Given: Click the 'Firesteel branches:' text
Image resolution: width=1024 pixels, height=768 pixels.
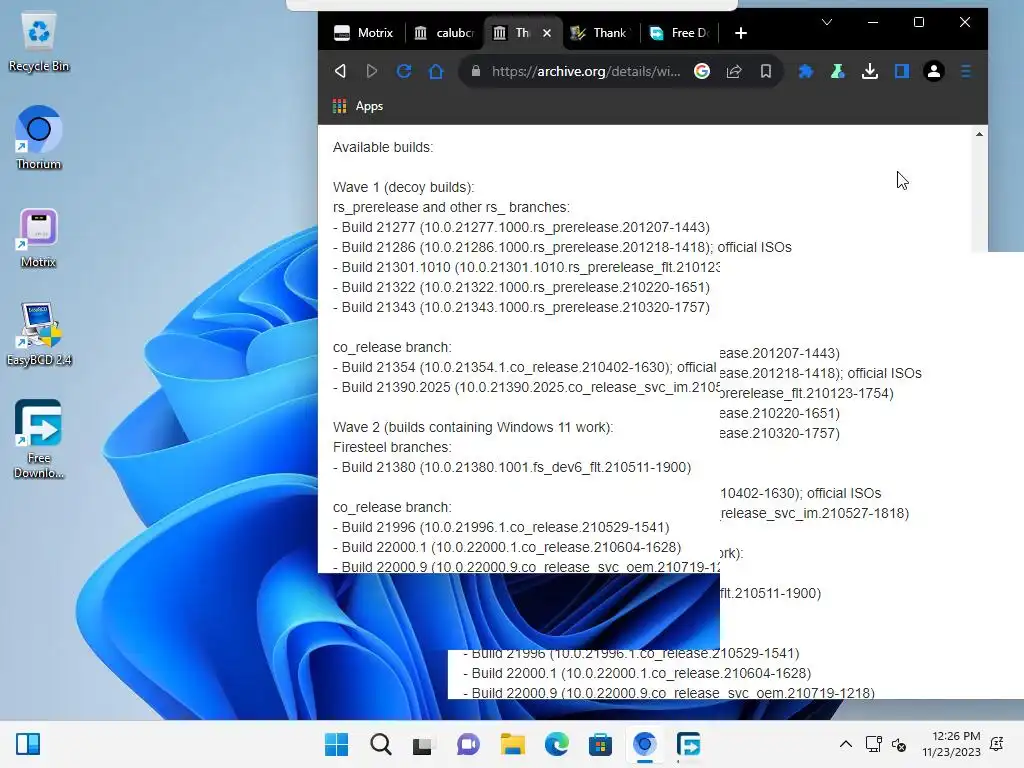Looking at the screenshot, I should pos(392,447).
